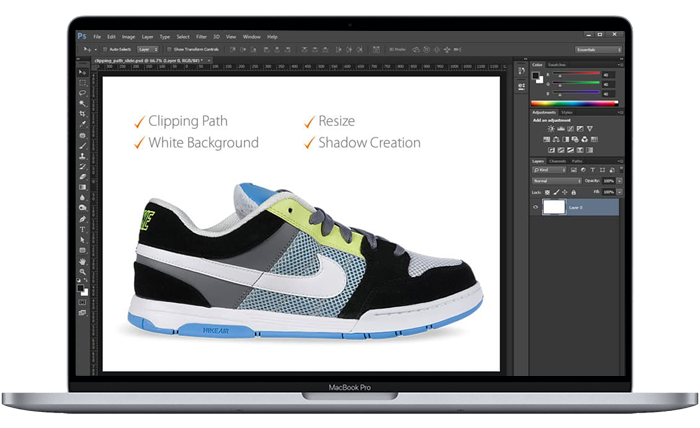Image resolution: width=700 pixels, height=428 pixels.
Task: Click the layer Opacity value field
Action: pos(609,181)
